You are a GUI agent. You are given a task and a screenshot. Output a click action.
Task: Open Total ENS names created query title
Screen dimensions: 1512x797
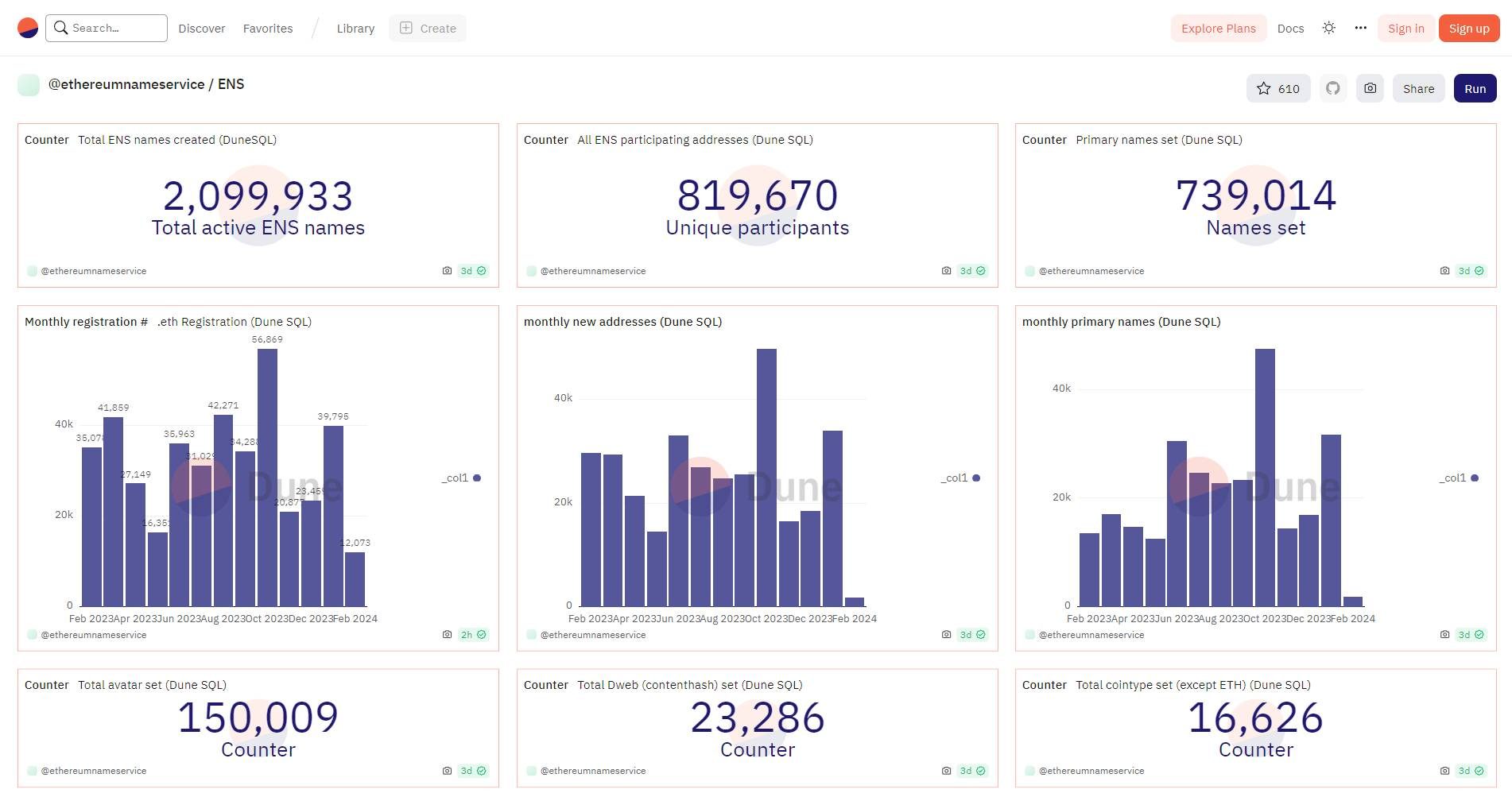pyautogui.click(x=177, y=140)
